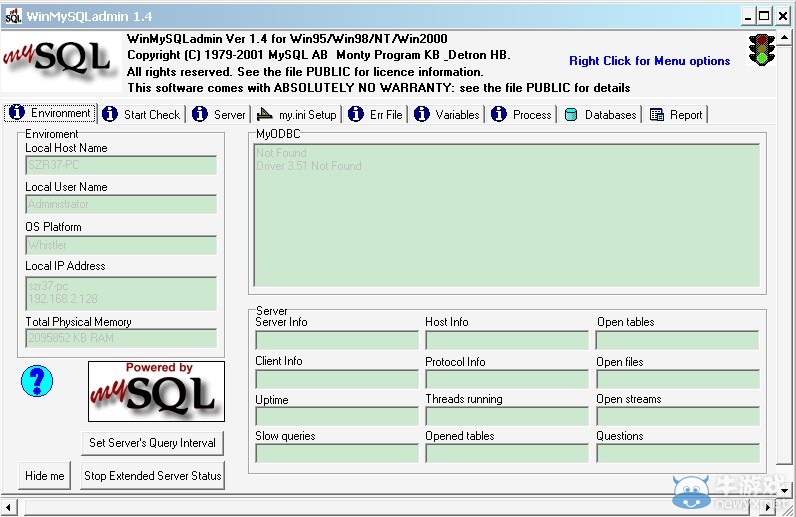Click the info icon on the Start Check tab
This screenshot has width=796, height=517.
click(110, 114)
